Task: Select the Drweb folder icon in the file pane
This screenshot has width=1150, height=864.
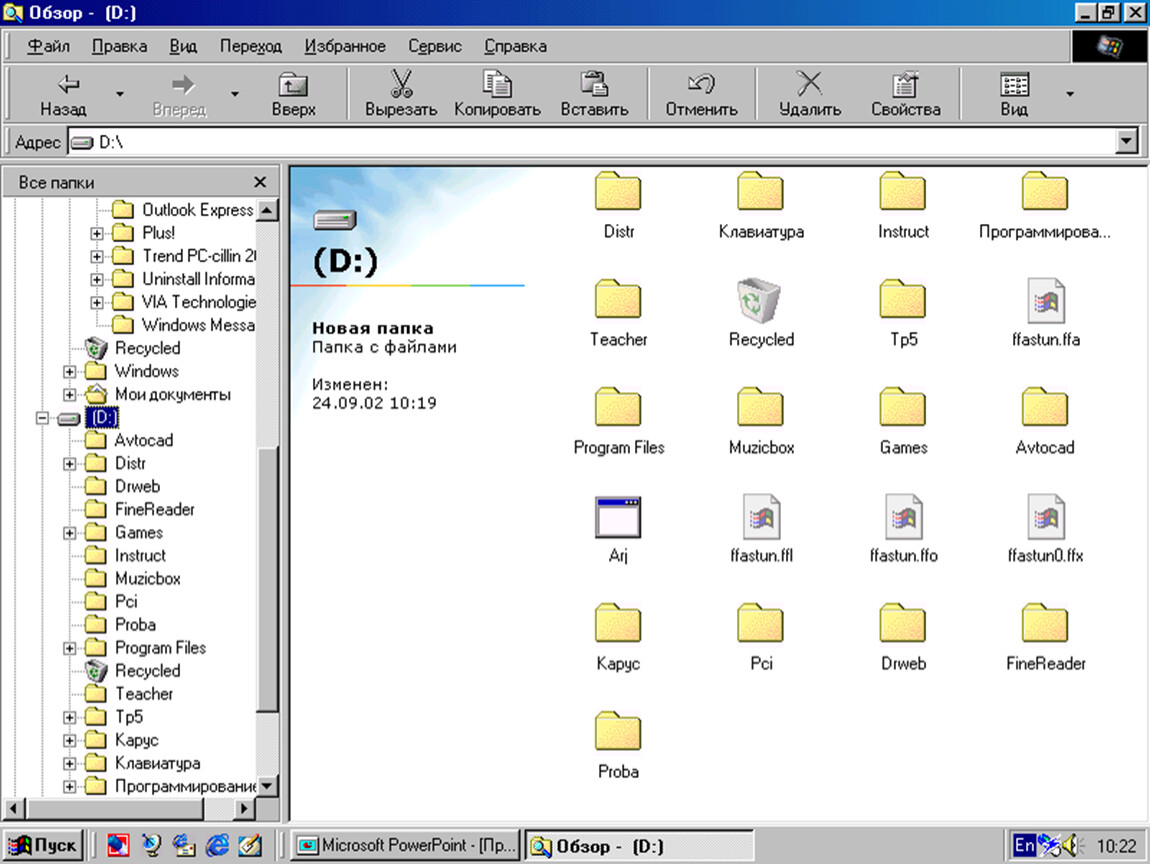Action: click(903, 623)
